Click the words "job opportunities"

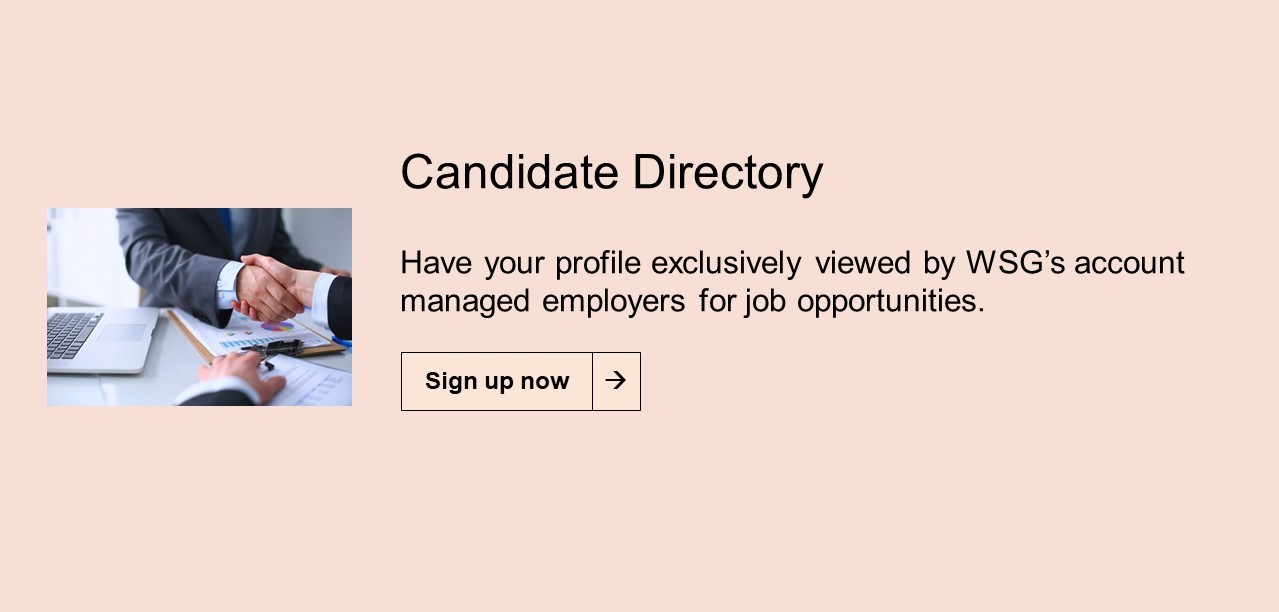(864, 301)
